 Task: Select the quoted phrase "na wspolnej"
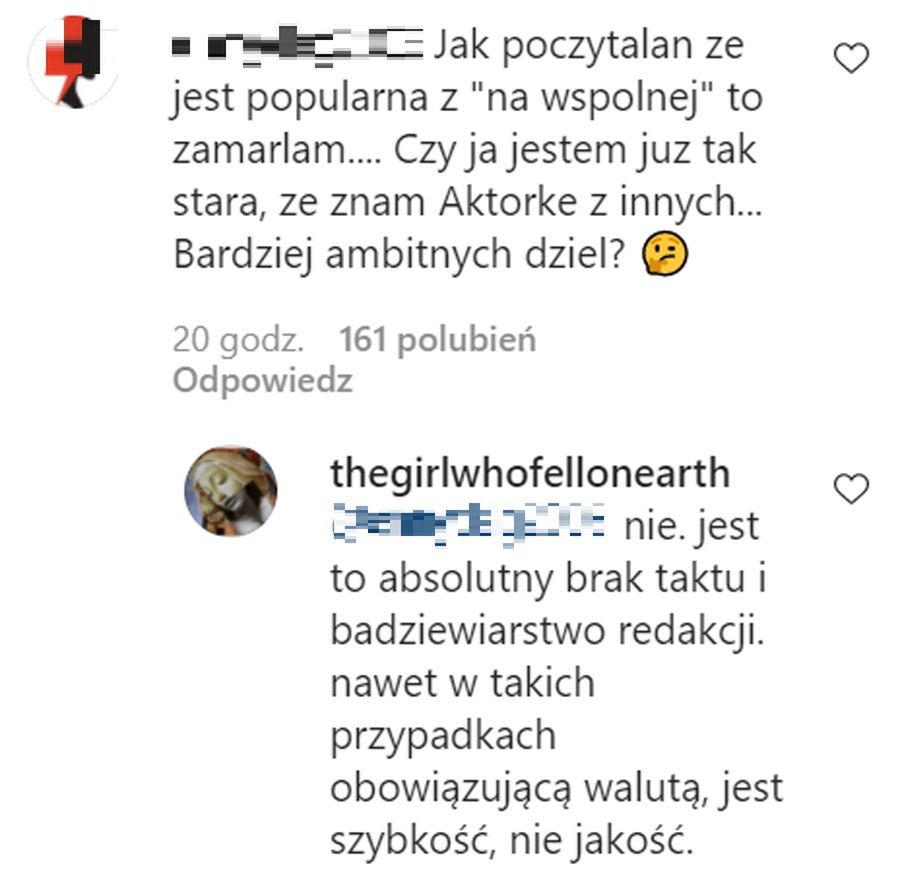594,97
